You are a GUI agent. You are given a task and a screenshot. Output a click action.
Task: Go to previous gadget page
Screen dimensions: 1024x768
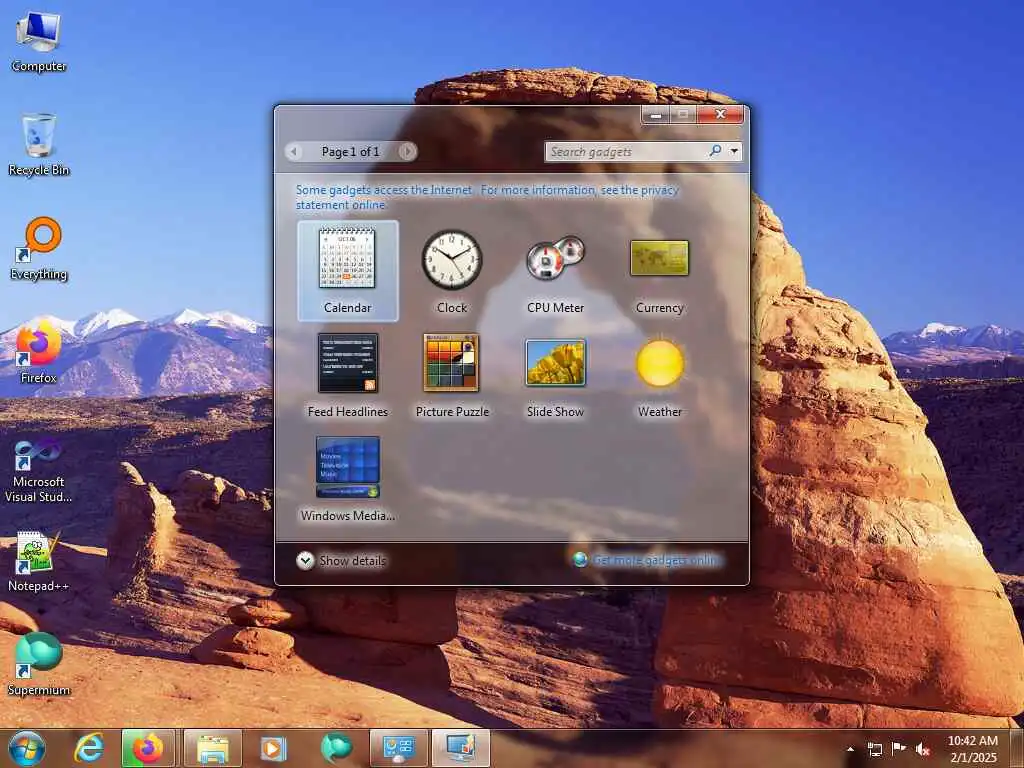point(294,152)
